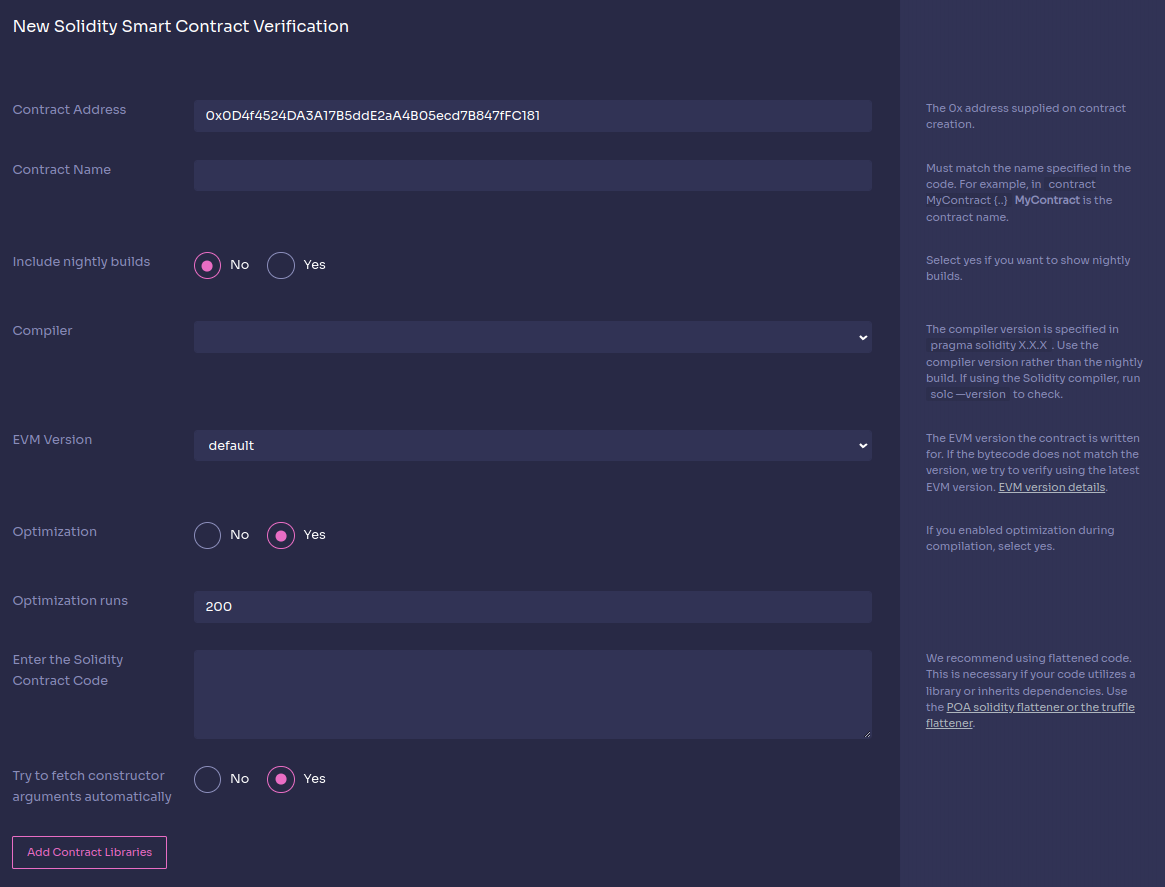Click inside the Solidity Contract Code textarea
This screenshot has width=1165, height=887.
pos(532,694)
